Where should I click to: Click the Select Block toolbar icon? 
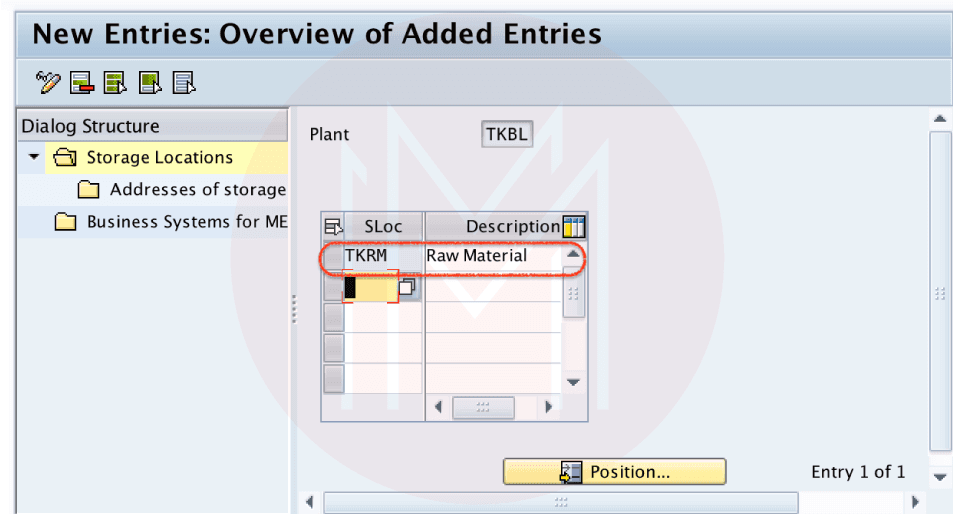coord(149,82)
